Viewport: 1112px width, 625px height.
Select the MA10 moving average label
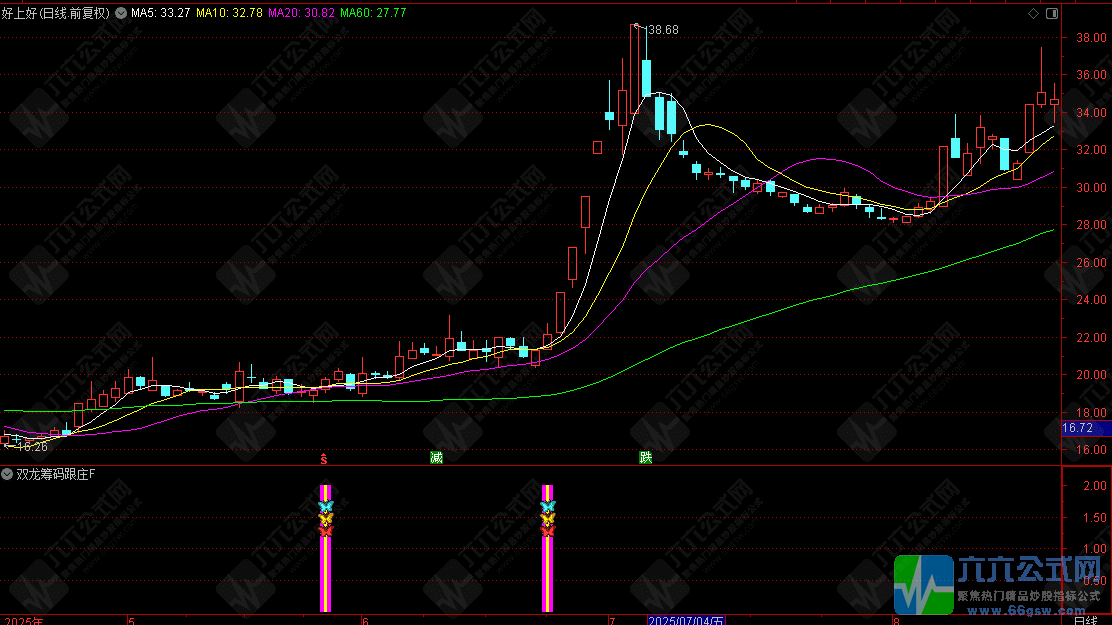[229, 13]
